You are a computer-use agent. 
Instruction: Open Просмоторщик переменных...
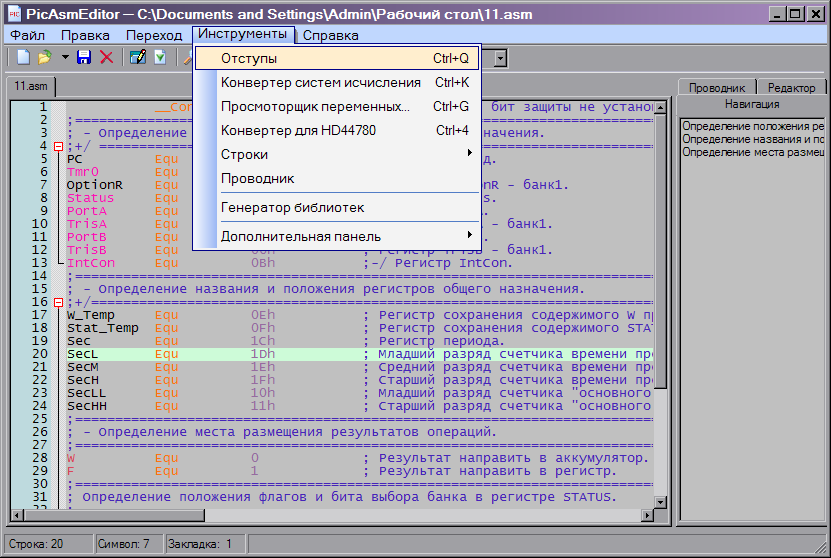337,107
